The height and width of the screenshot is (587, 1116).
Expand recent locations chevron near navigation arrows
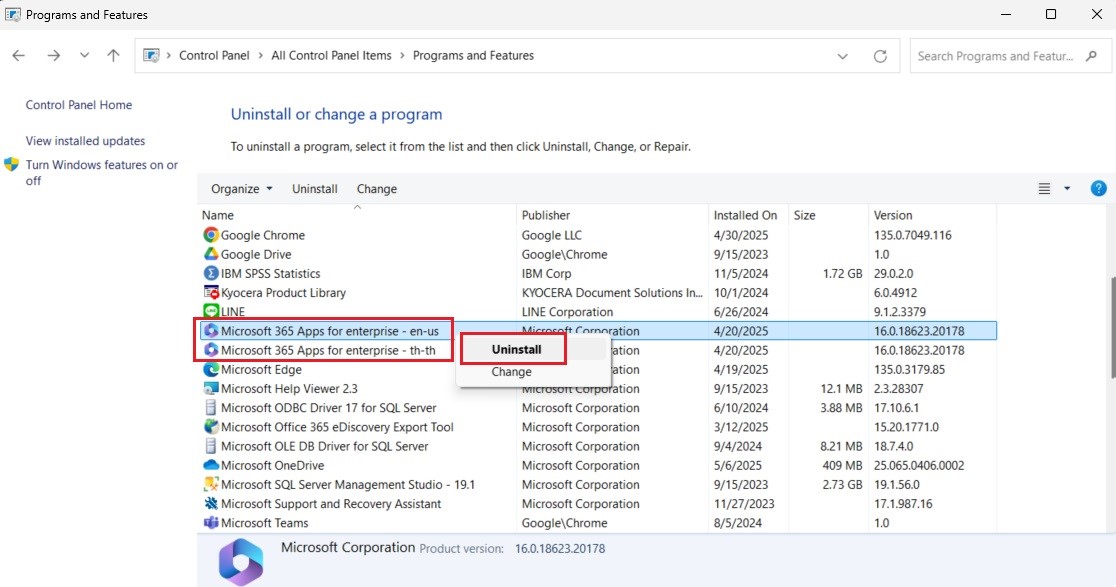(x=84, y=56)
